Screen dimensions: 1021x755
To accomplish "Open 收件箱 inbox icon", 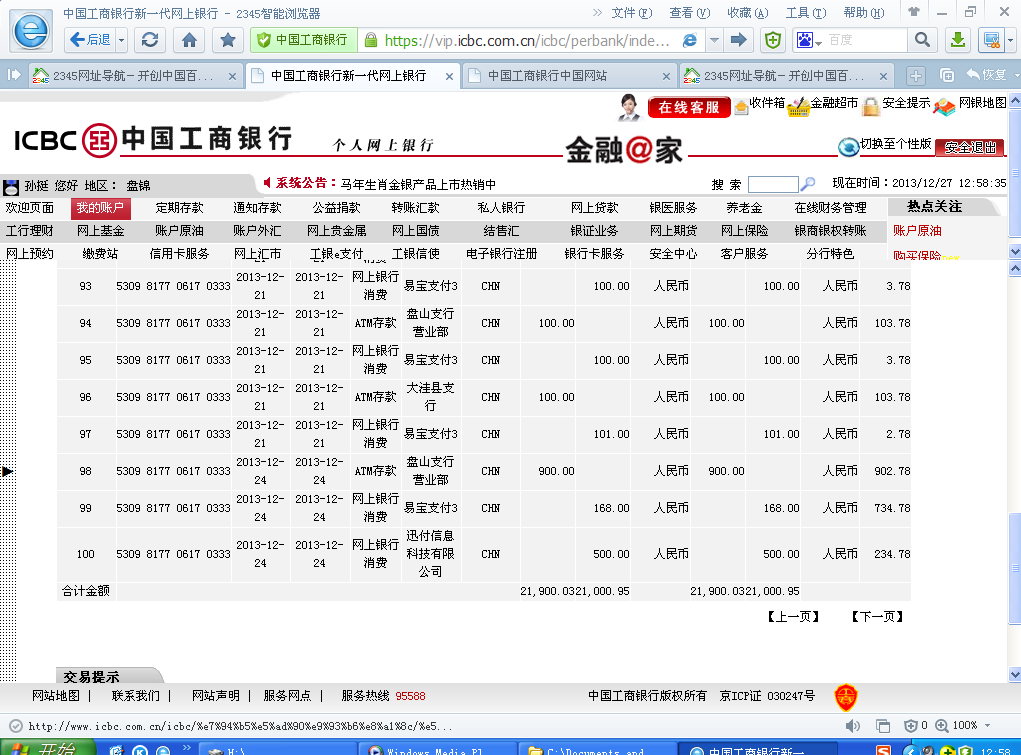I will click(x=741, y=107).
